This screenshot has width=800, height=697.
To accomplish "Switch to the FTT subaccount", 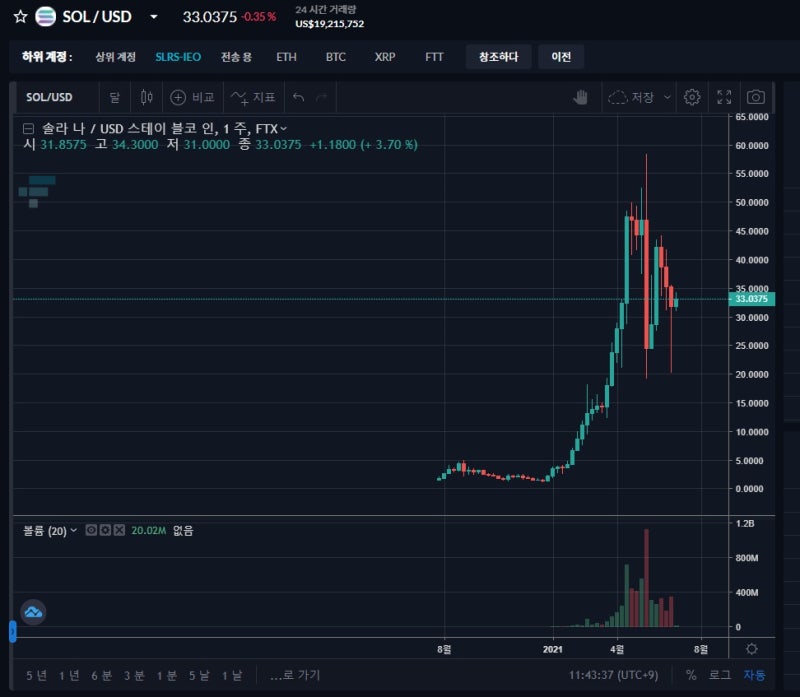I will 434,57.
